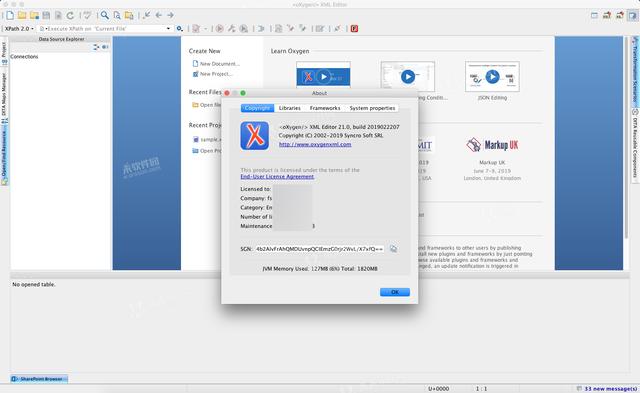Click the SGN text field
640x393 pixels.
(x=319, y=249)
